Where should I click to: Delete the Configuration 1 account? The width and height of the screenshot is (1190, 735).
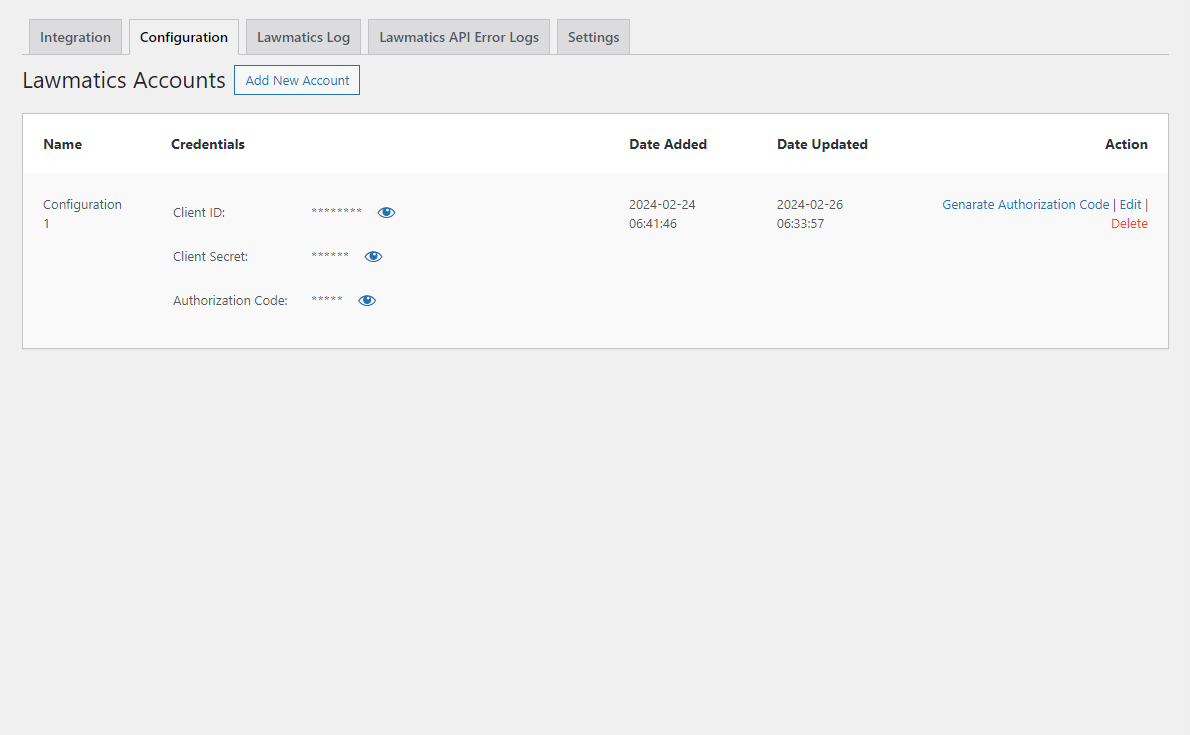1129,223
